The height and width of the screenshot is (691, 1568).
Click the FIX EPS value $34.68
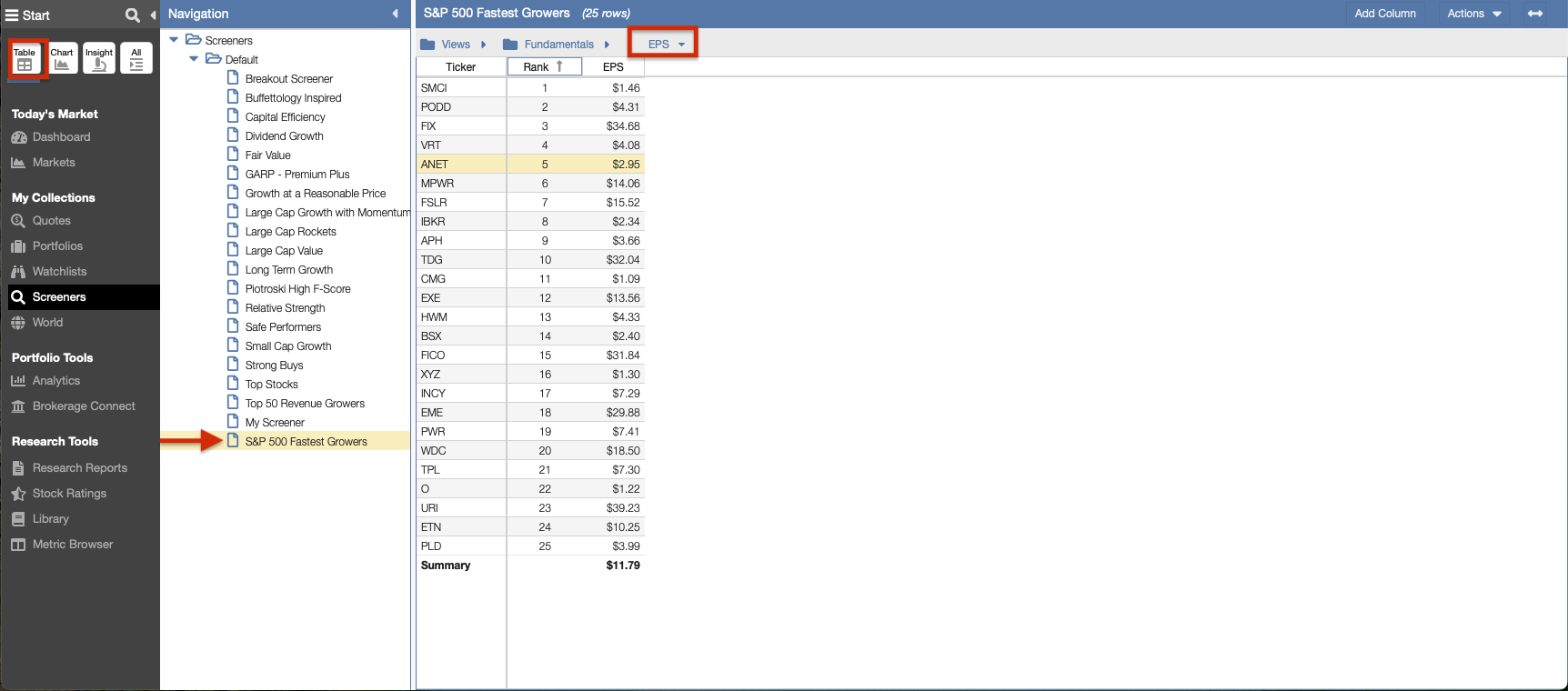(x=623, y=126)
